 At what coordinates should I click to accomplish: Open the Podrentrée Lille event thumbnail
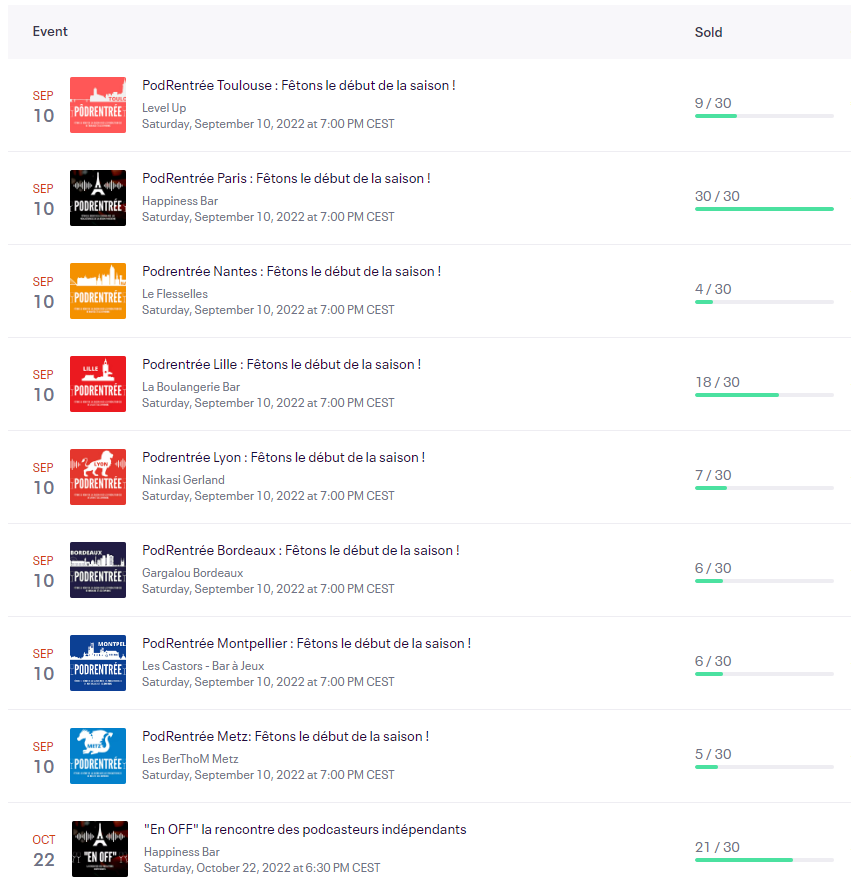pyautogui.click(x=98, y=384)
